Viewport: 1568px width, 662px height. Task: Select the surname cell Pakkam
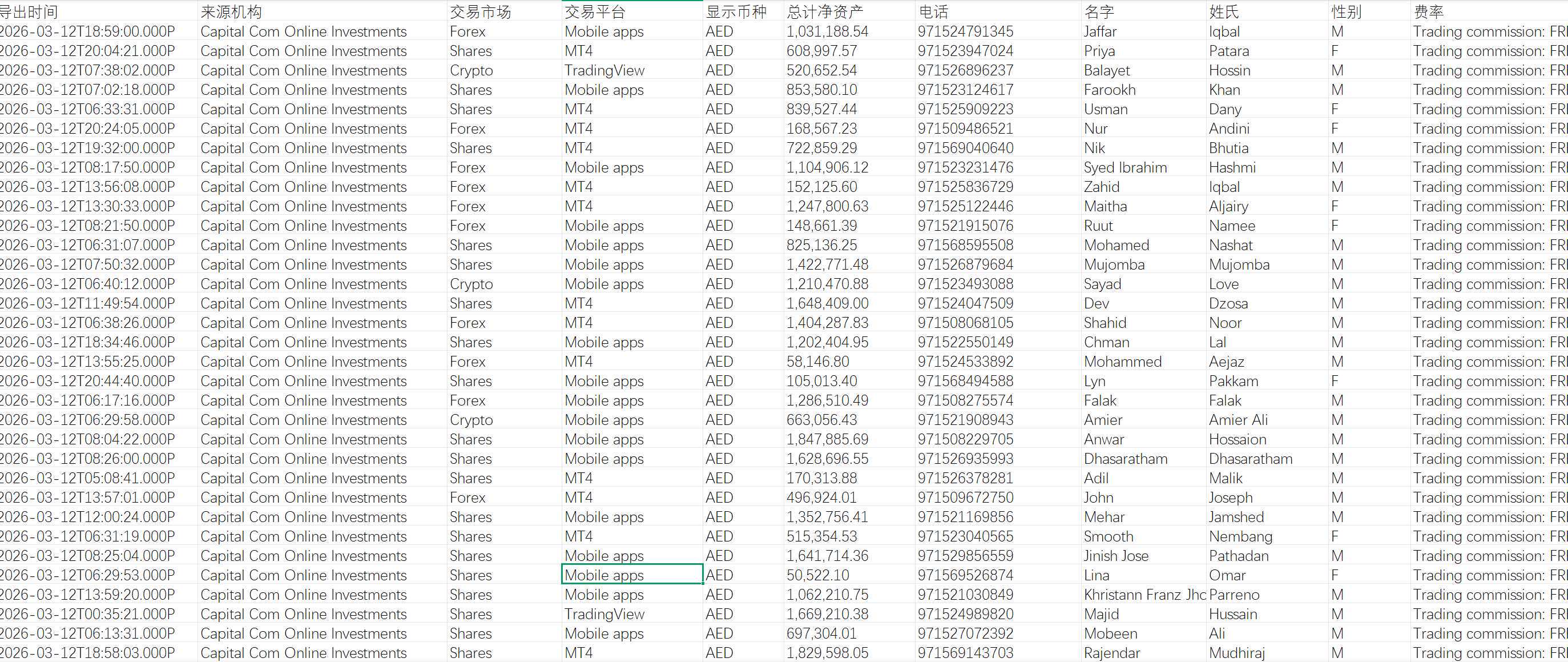point(1267,381)
